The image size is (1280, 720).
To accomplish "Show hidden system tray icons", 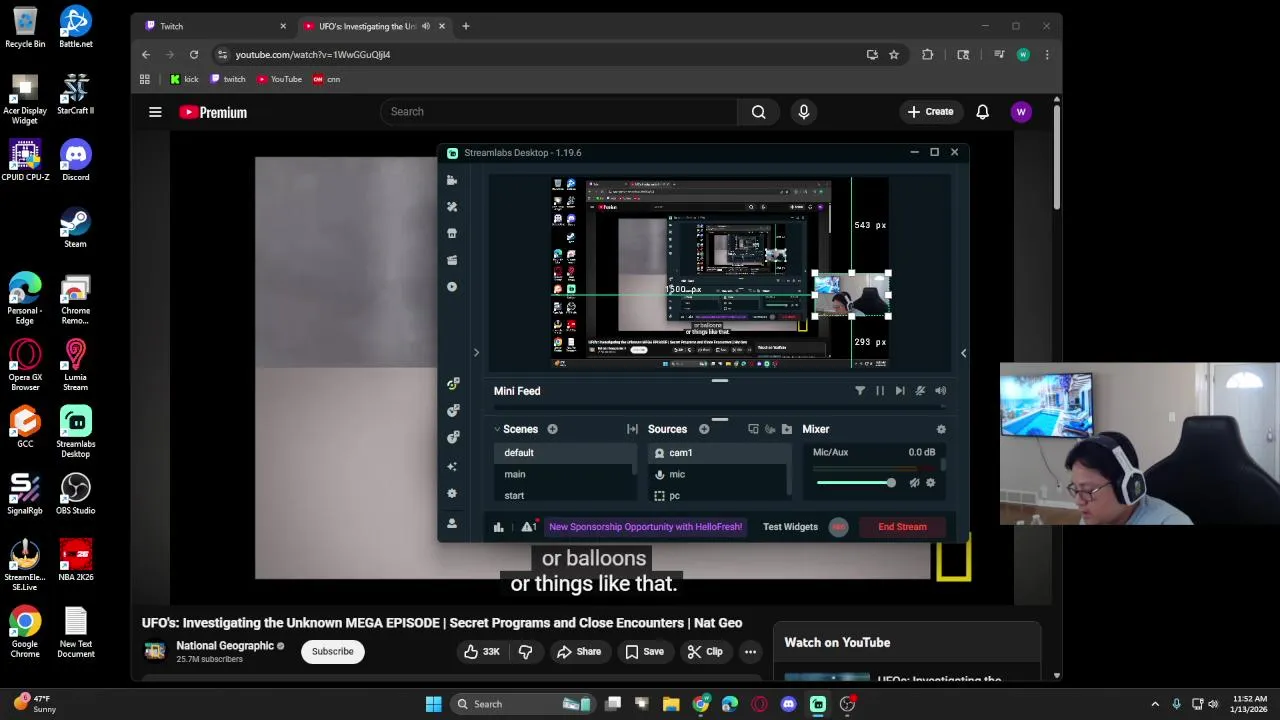I will click(1155, 704).
